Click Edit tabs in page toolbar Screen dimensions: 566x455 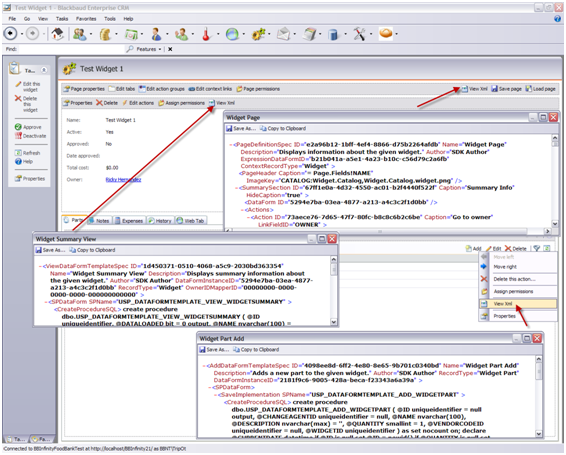point(122,89)
